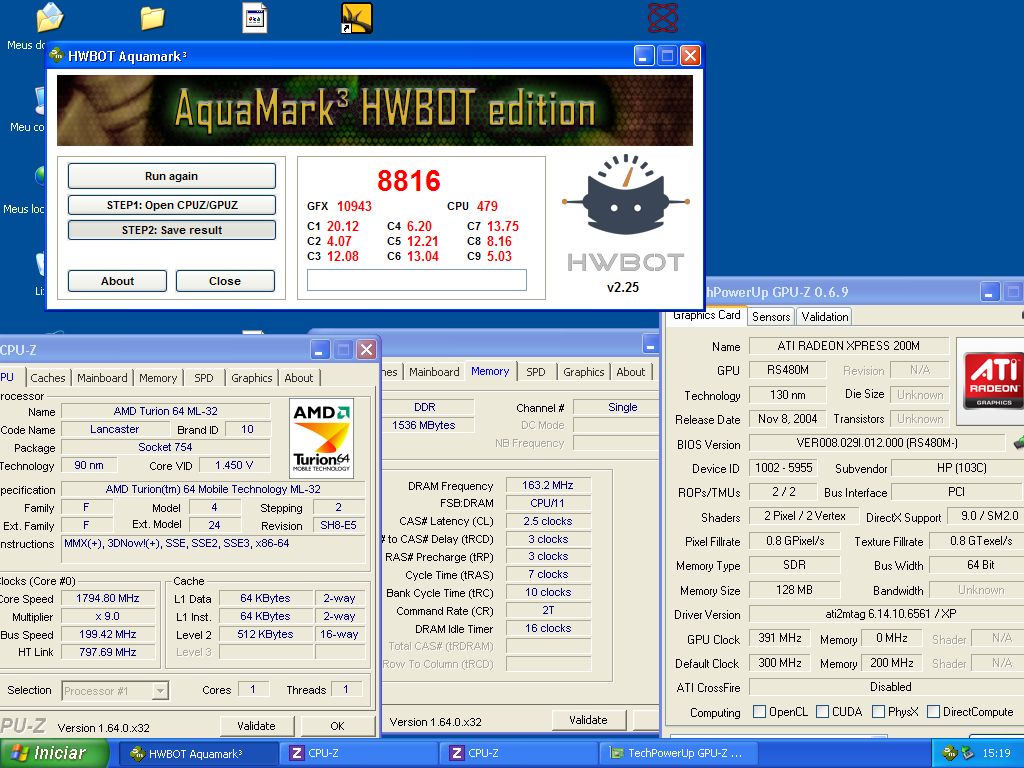The width and height of the screenshot is (1024, 768).
Task: Click the Core Speed value 1794.80 MHz
Action: click(108, 598)
